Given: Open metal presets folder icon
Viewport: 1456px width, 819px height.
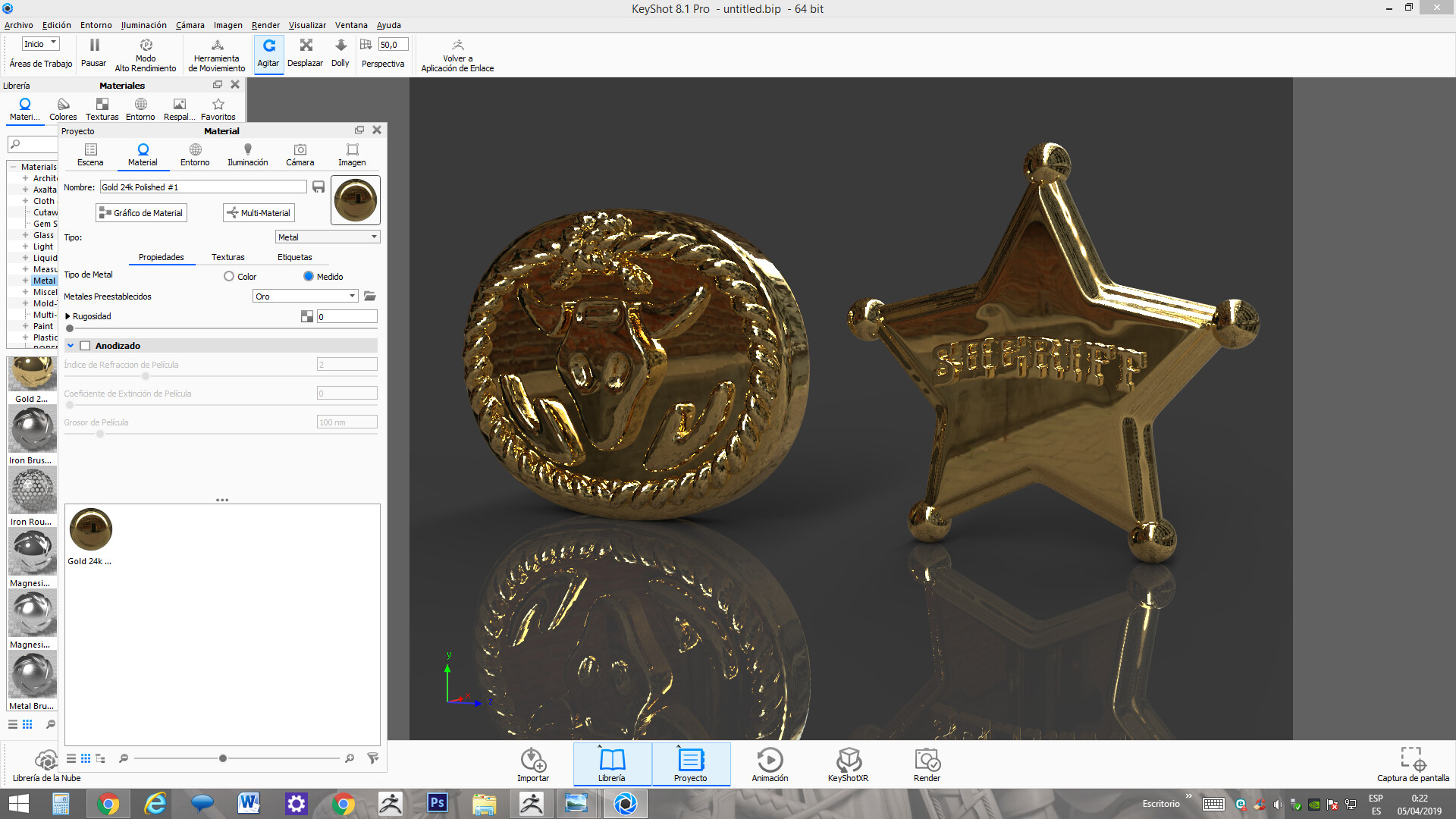Looking at the screenshot, I should [370, 297].
